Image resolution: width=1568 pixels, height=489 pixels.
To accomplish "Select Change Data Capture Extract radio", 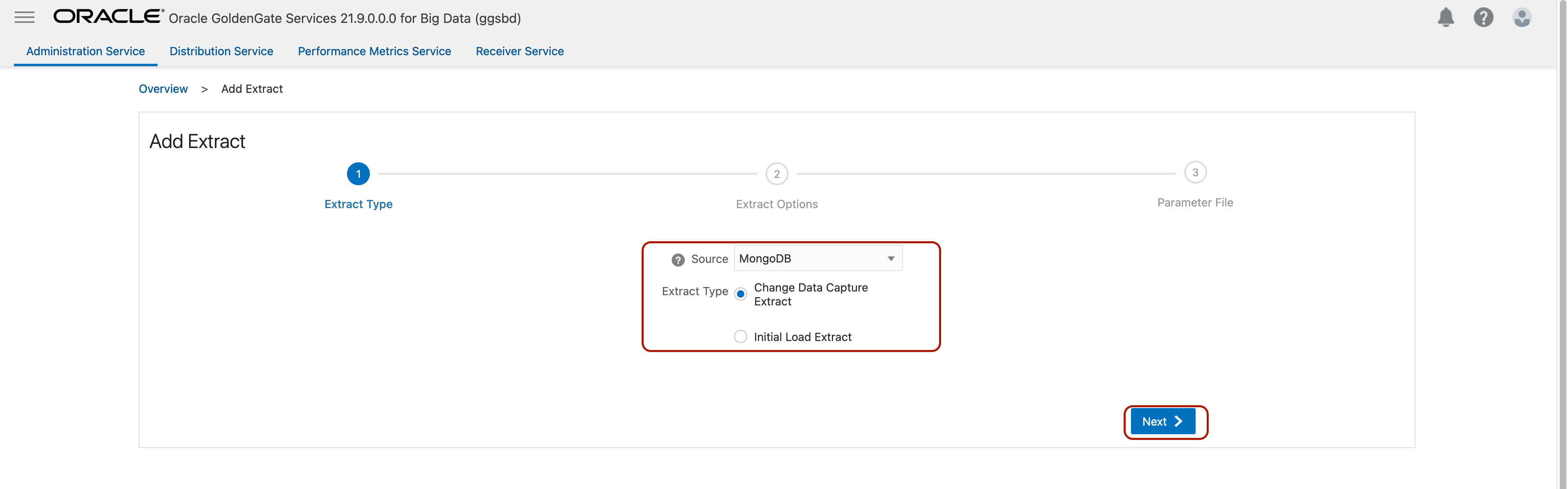I will pyautogui.click(x=740, y=294).
